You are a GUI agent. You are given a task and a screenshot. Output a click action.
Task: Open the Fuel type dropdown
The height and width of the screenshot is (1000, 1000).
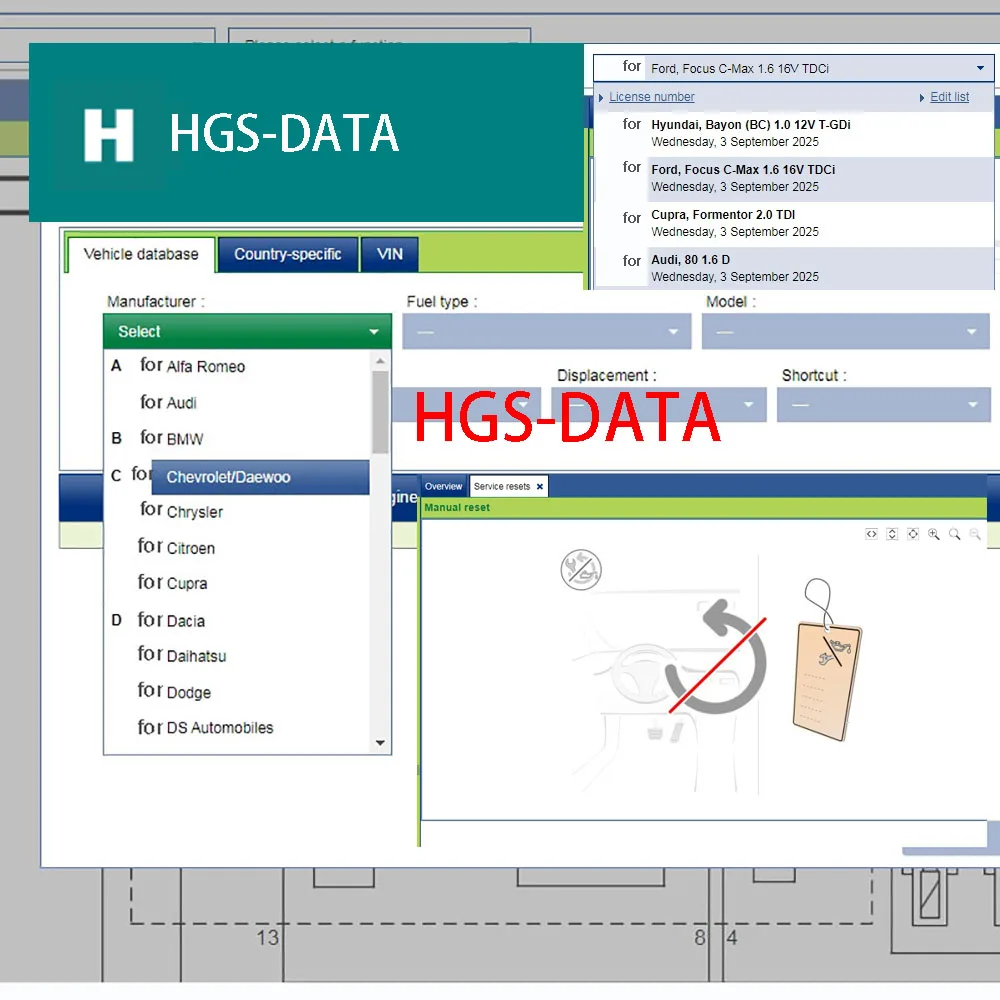547,332
